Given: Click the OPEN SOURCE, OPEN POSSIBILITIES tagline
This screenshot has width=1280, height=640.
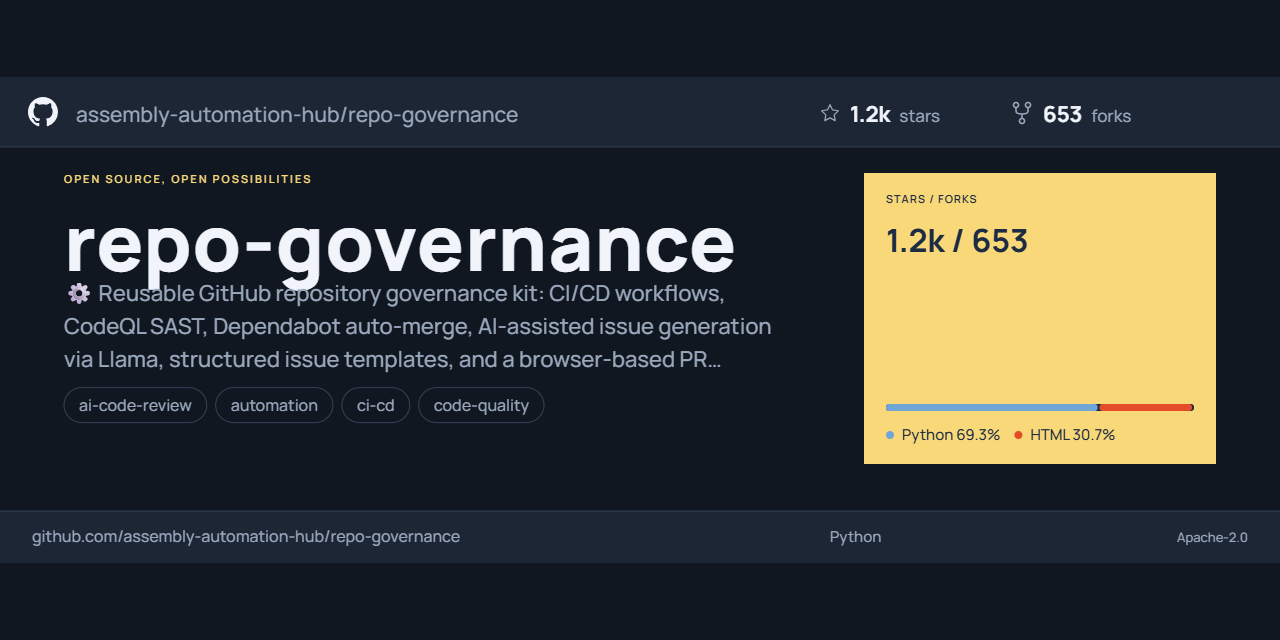Looking at the screenshot, I should click(188, 179).
